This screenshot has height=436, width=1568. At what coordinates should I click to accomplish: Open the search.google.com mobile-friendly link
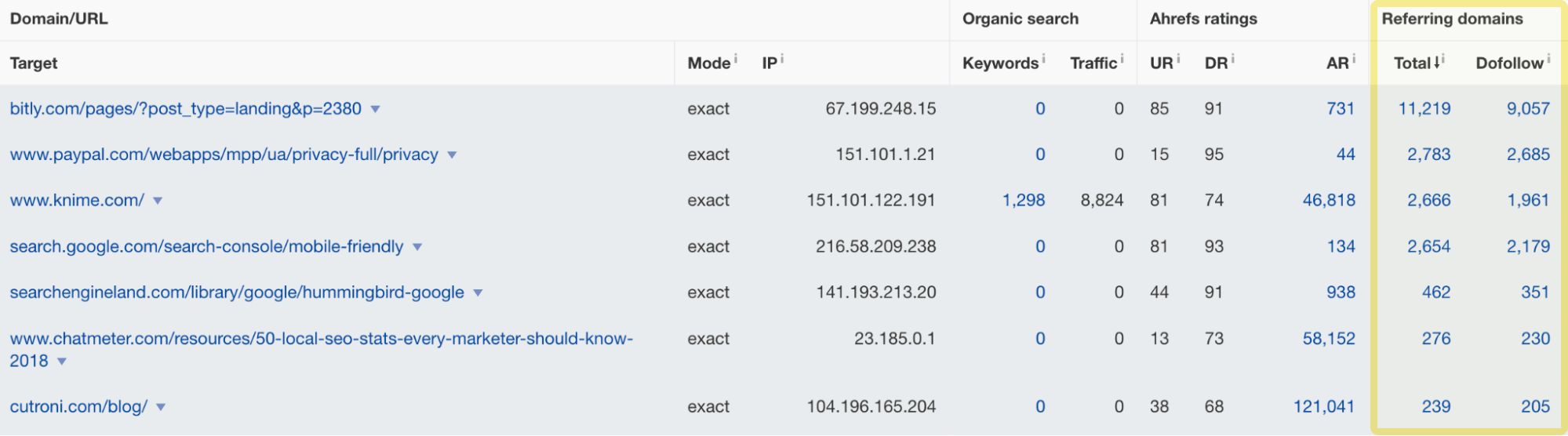click(x=206, y=246)
